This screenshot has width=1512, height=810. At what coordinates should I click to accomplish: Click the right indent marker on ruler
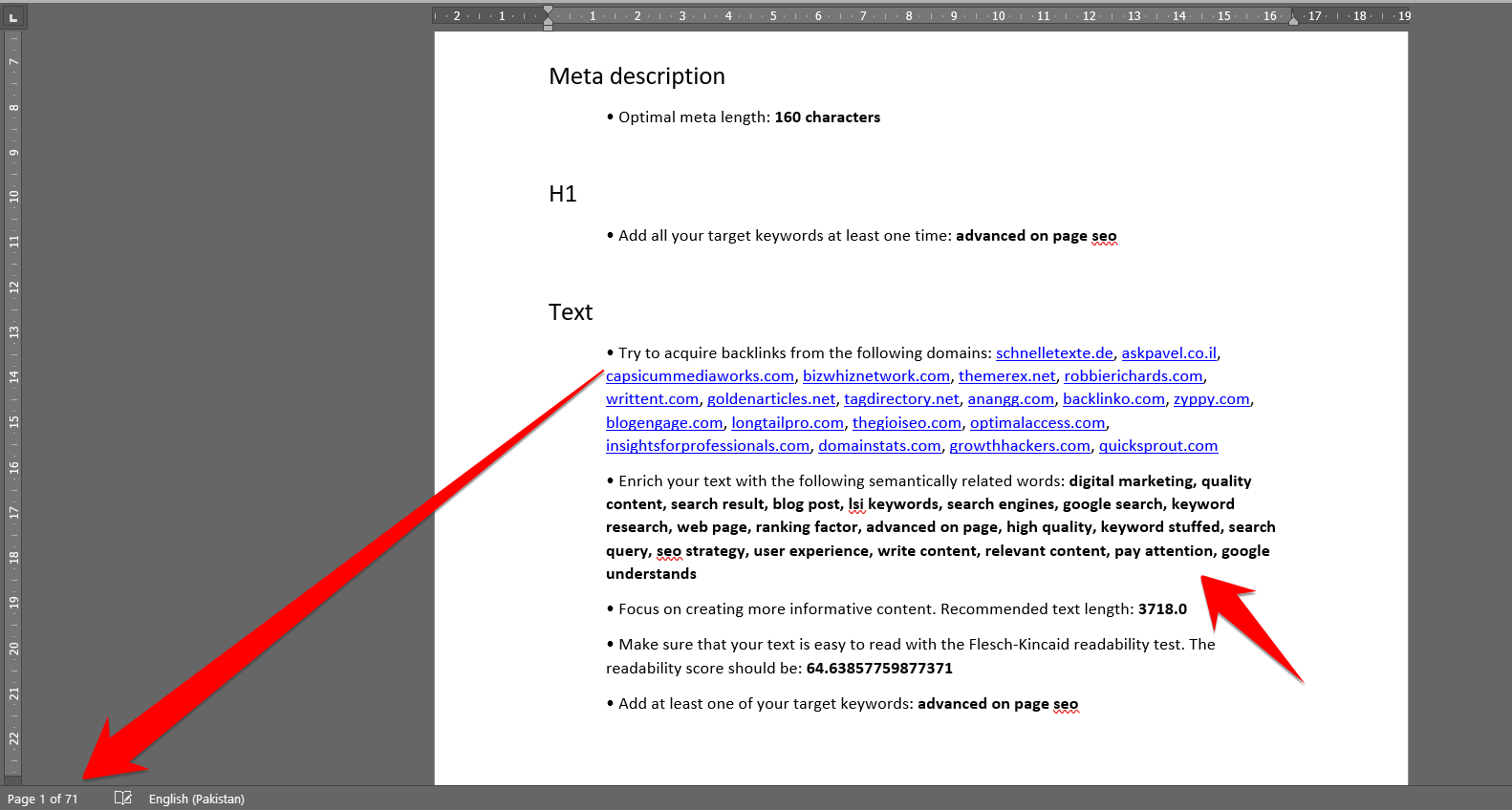pyautogui.click(x=1293, y=19)
